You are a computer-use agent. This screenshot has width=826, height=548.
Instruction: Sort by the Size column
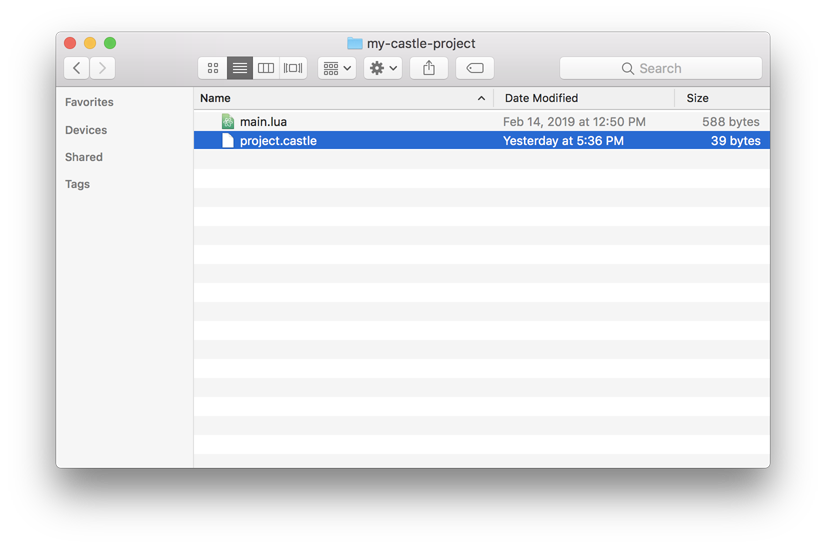[x=722, y=98]
